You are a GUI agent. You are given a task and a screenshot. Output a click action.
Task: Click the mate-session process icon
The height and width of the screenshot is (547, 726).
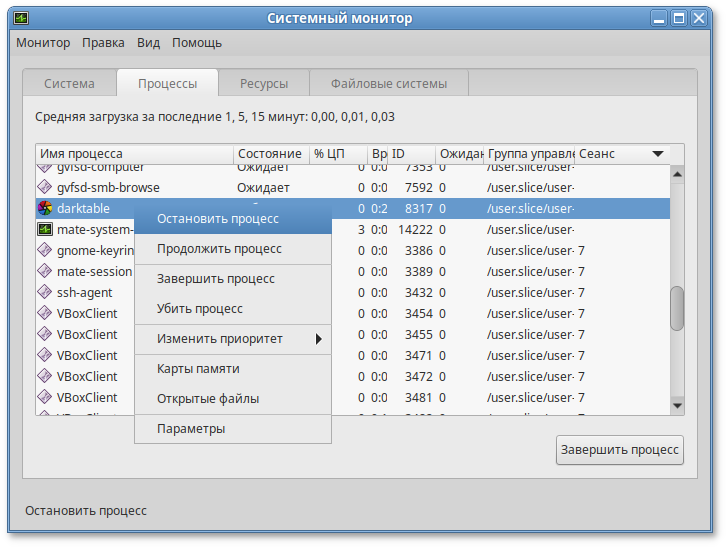45,271
